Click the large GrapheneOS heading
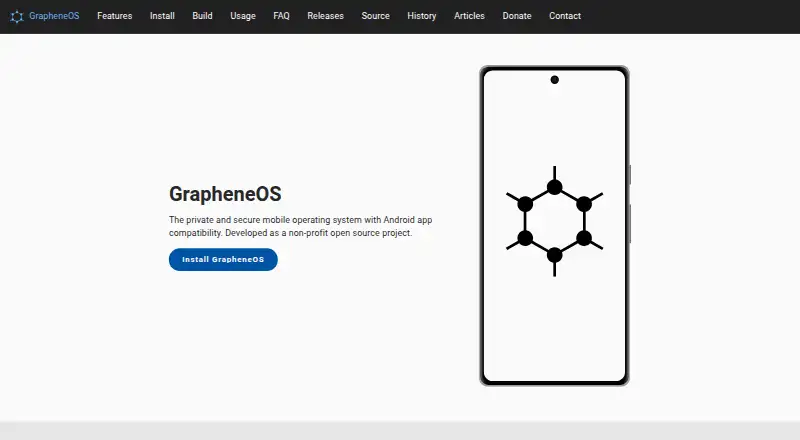Image resolution: width=800 pixels, height=440 pixels. 225,194
